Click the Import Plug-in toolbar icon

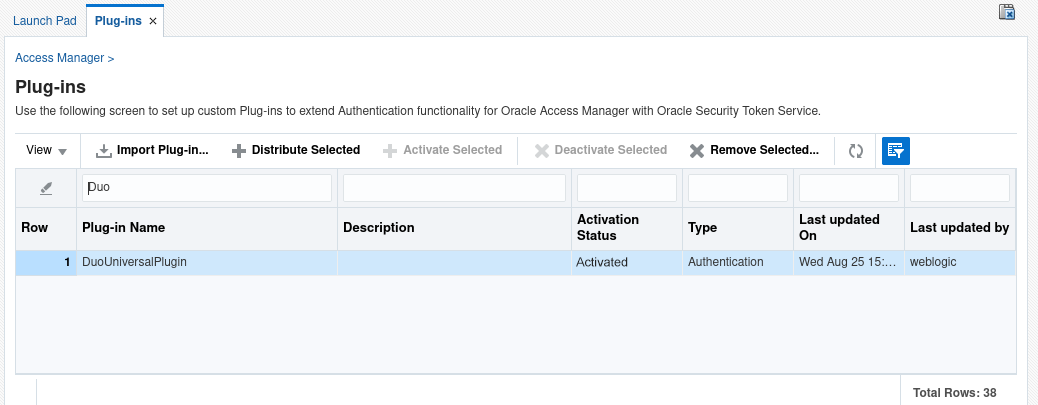pyautogui.click(x=104, y=151)
